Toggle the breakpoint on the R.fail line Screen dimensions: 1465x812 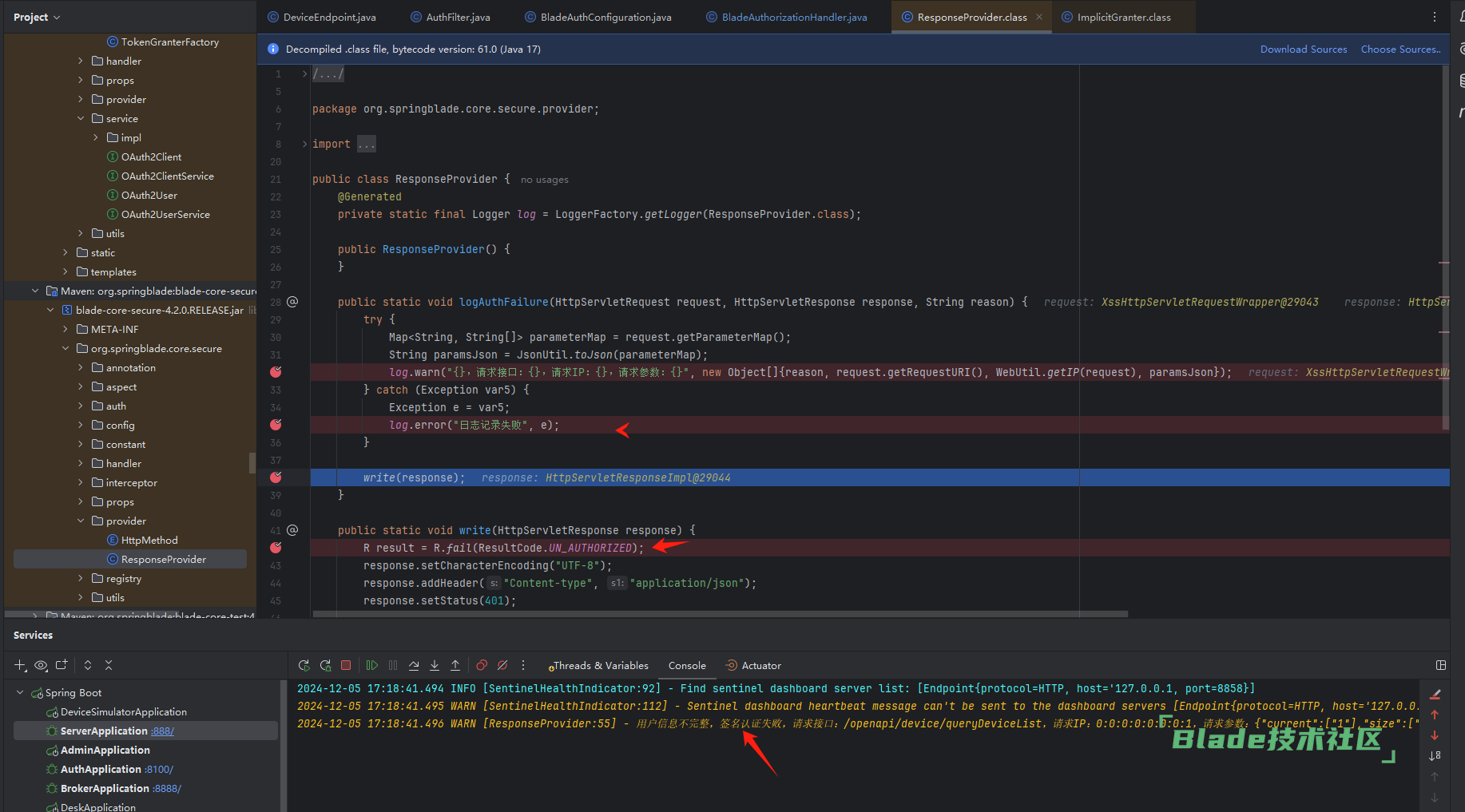click(x=276, y=548)
